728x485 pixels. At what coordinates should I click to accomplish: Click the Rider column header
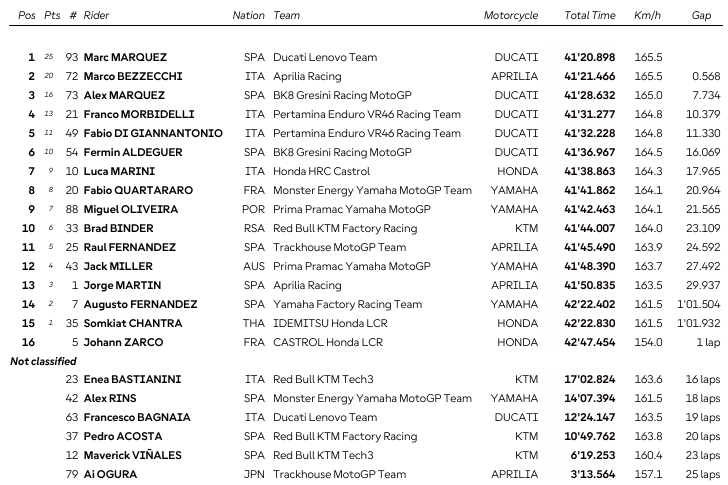[x=96, y=16]
